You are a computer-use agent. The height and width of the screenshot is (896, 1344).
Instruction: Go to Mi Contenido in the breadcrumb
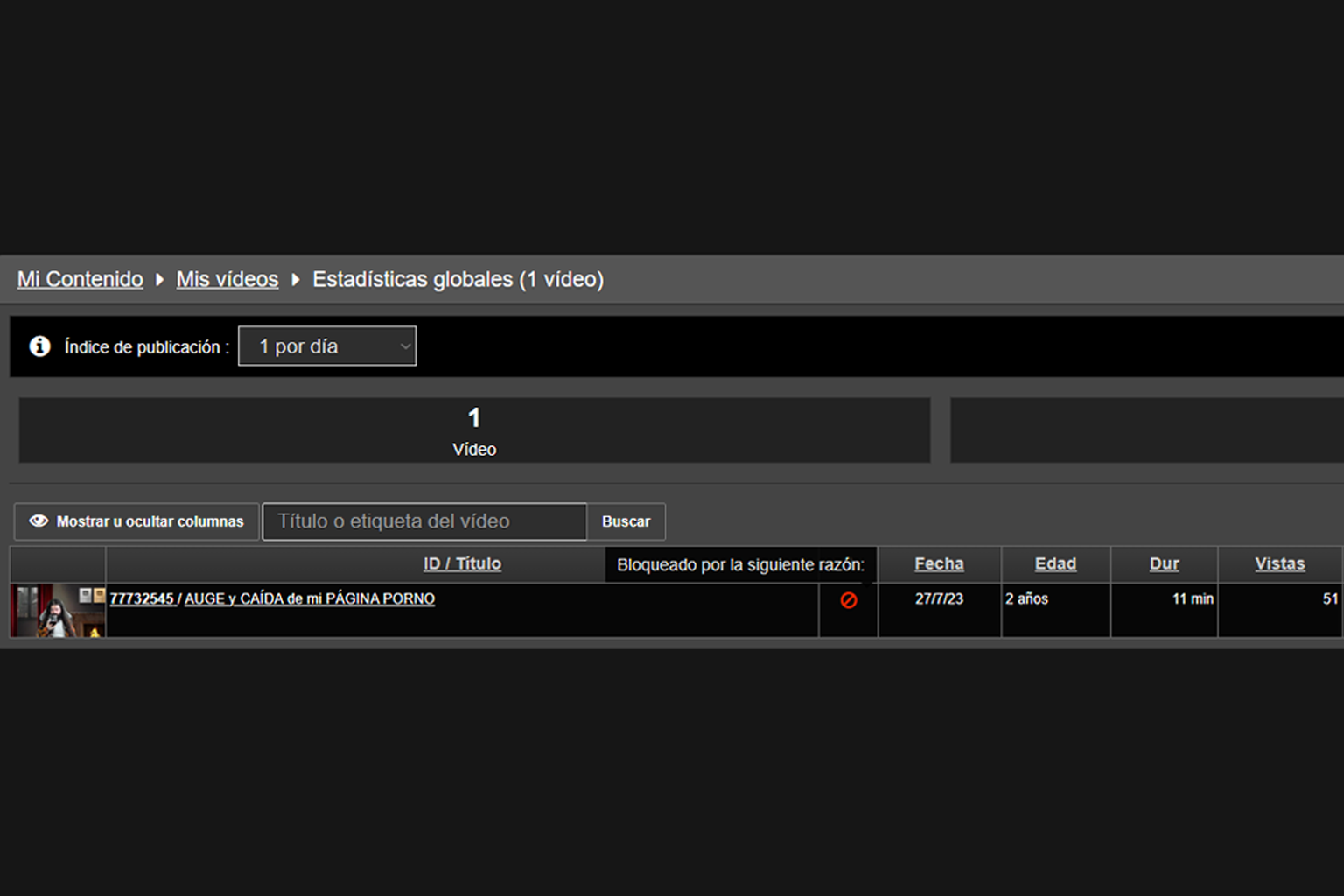80,280
